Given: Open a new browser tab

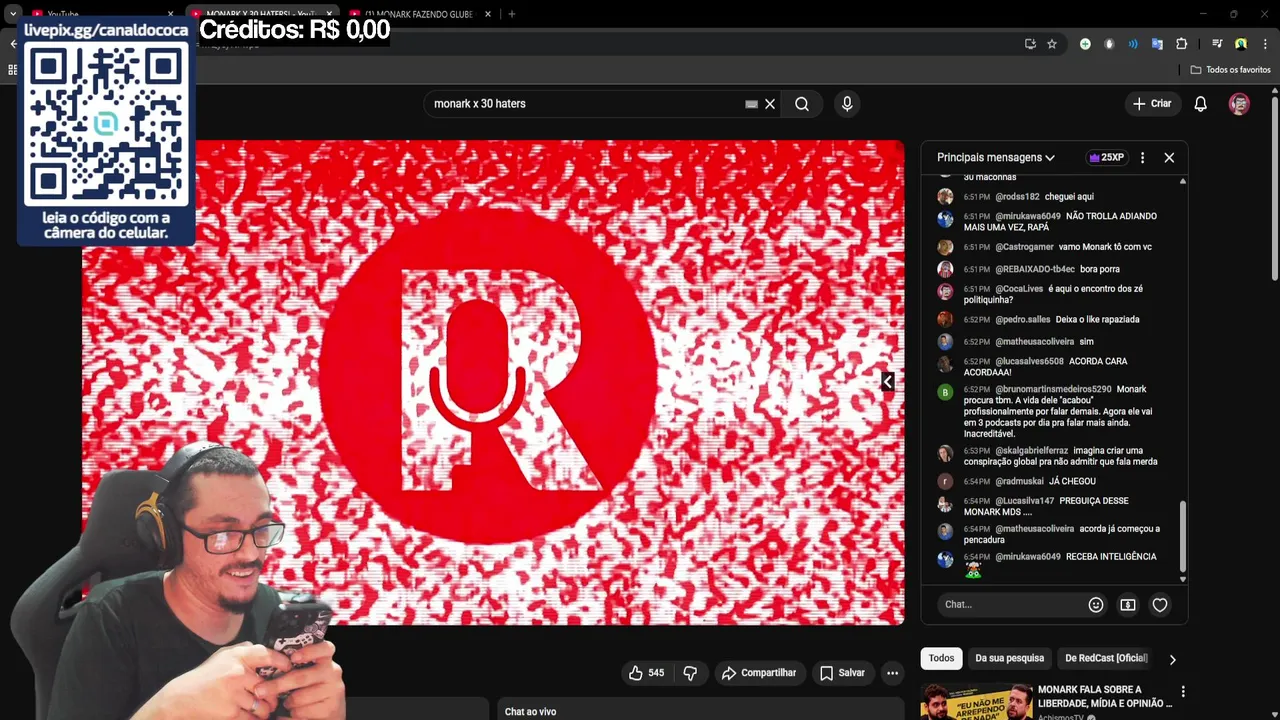Looking at the screenshot, I should 511,14.
